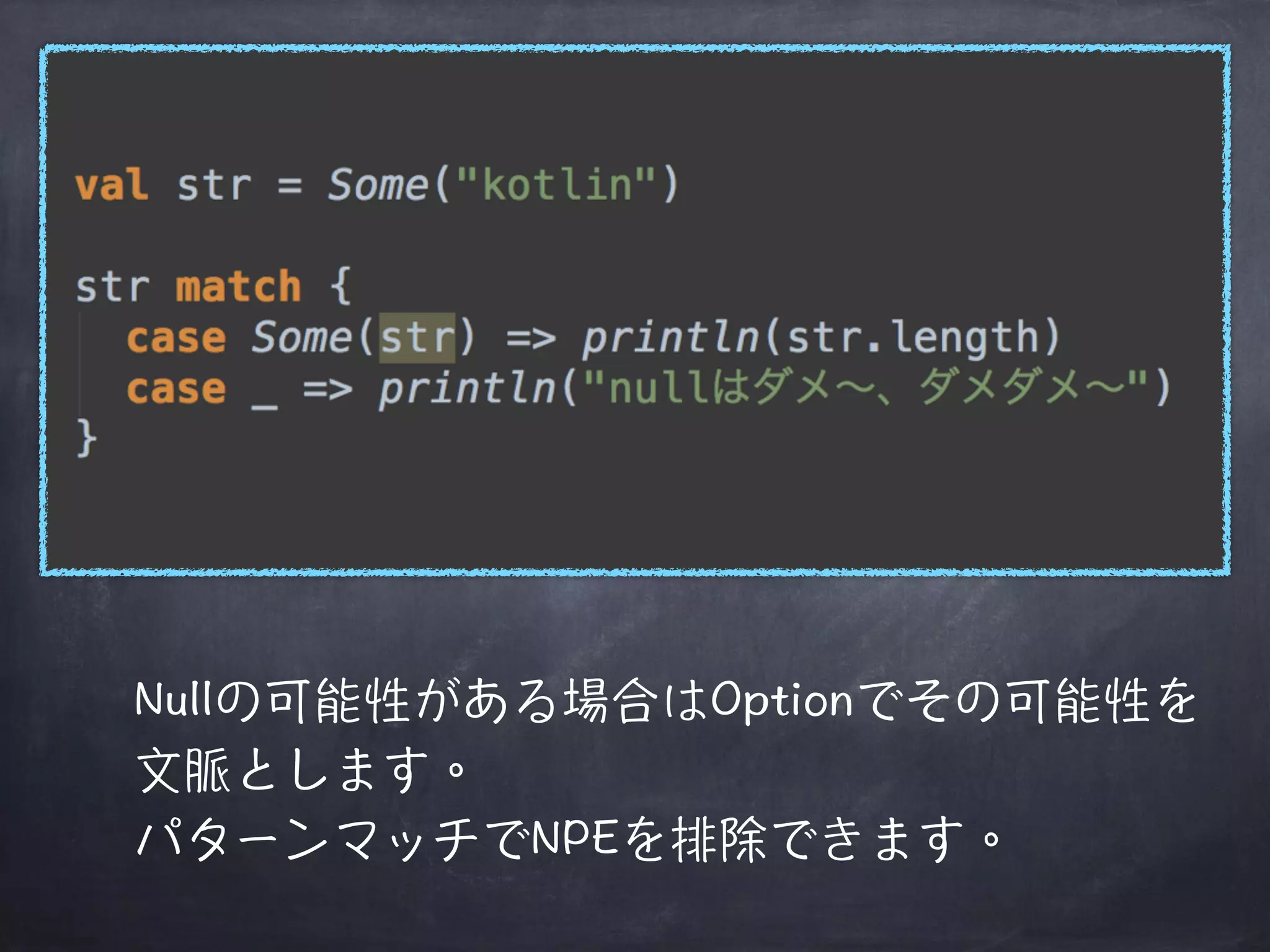This screenshot has width=1270, height=952.
Task: Click the first 'case' keyword
Action: coord(176,338)
